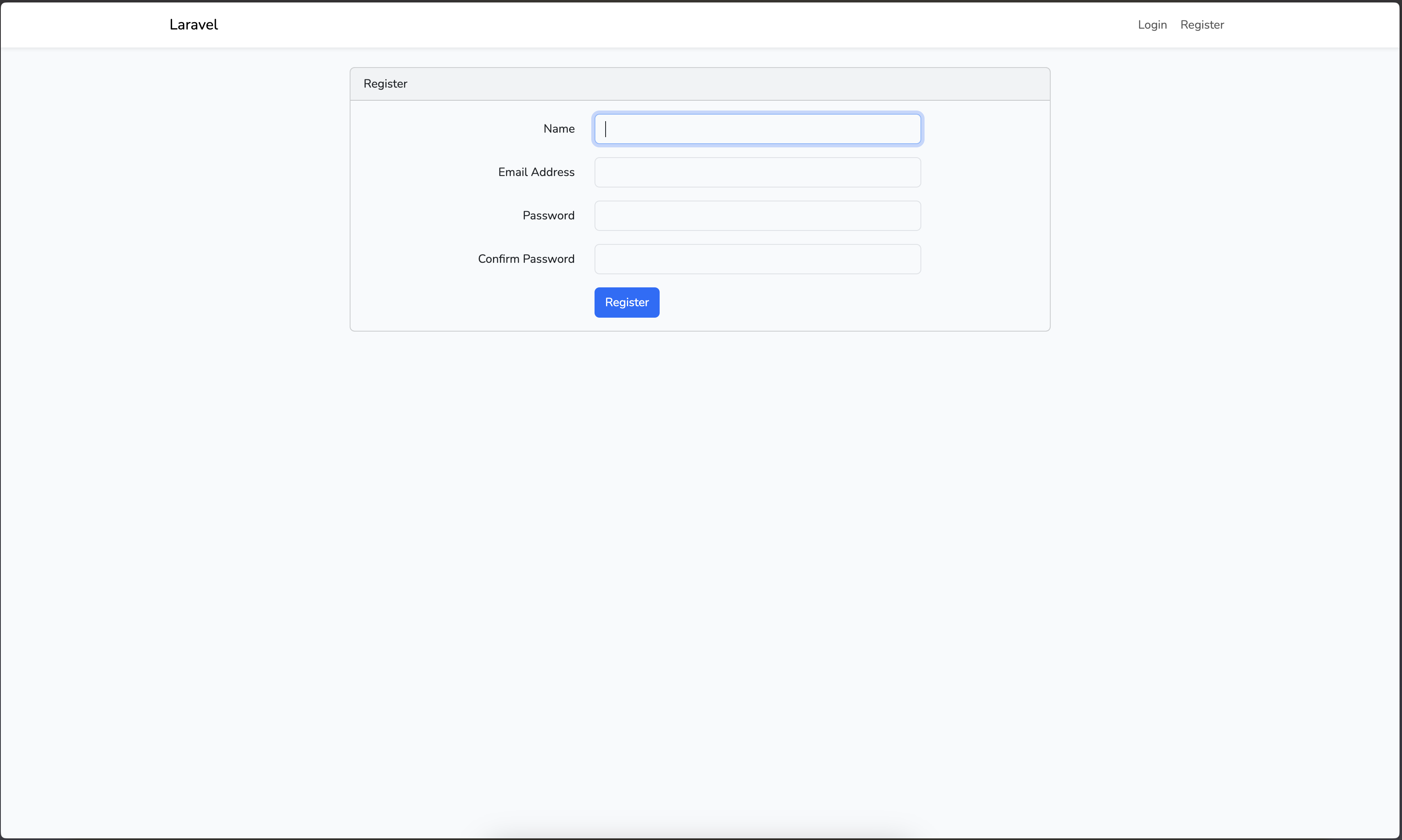Click empty navbar space between Laravel and Login
Screen dimensions: 1402x840
679,25
